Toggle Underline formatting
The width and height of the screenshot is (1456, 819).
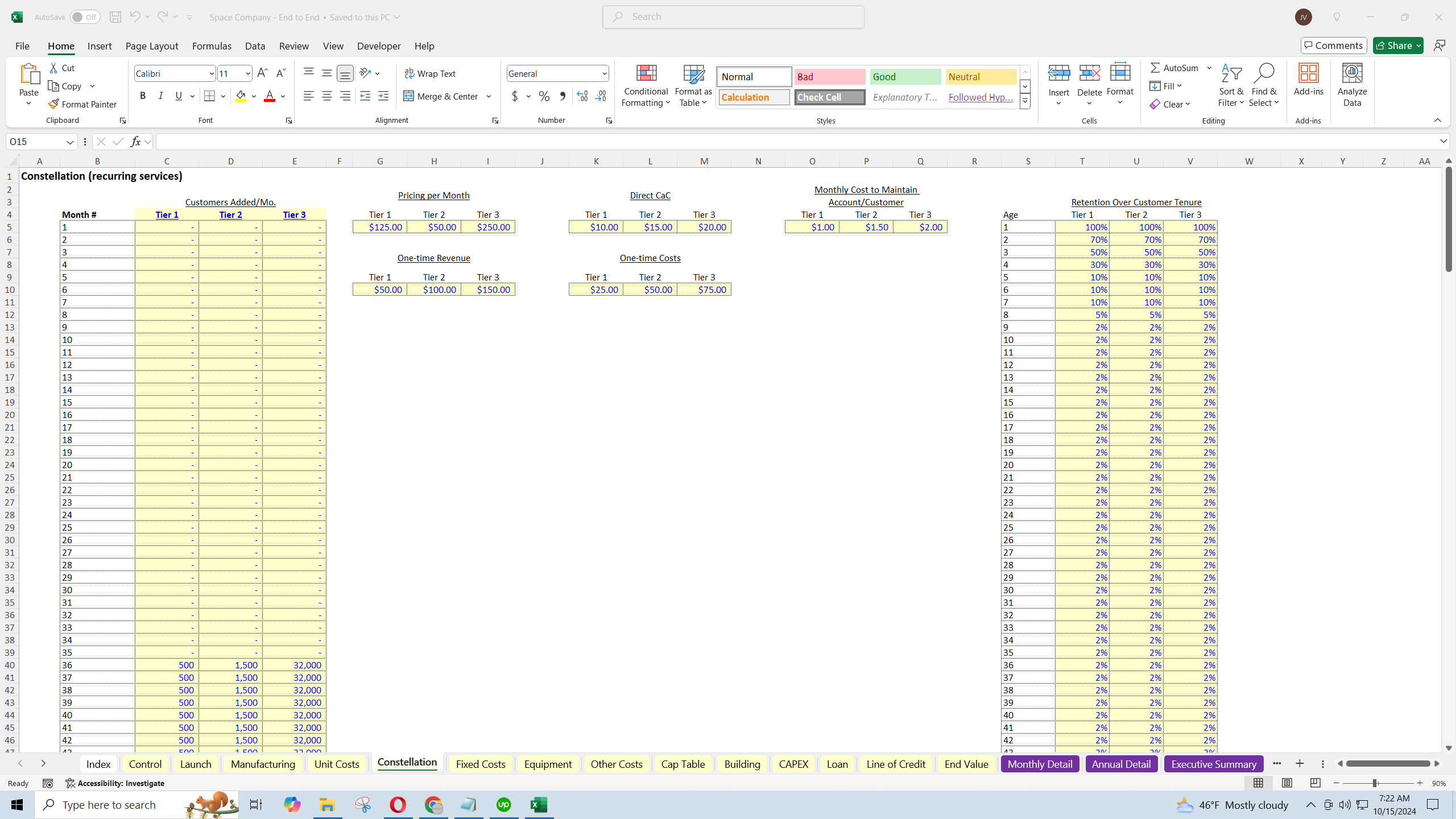(179, 96)
